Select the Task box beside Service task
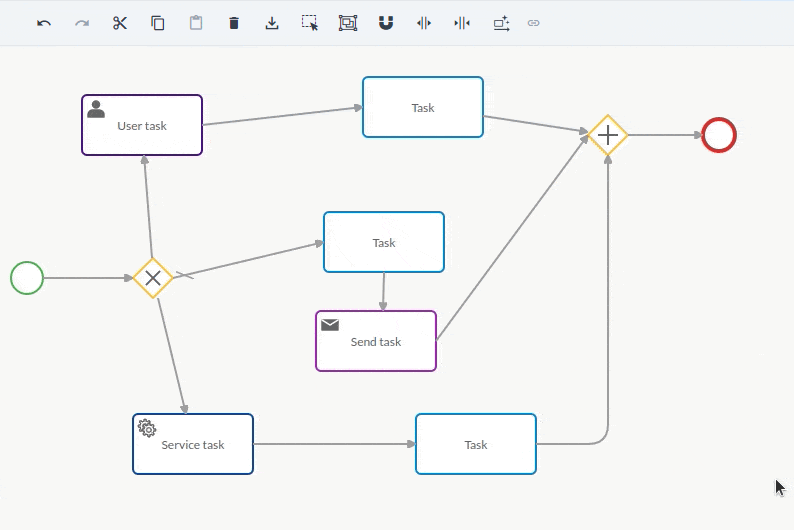Screen dimensions: 794x530 click(476, 444)
